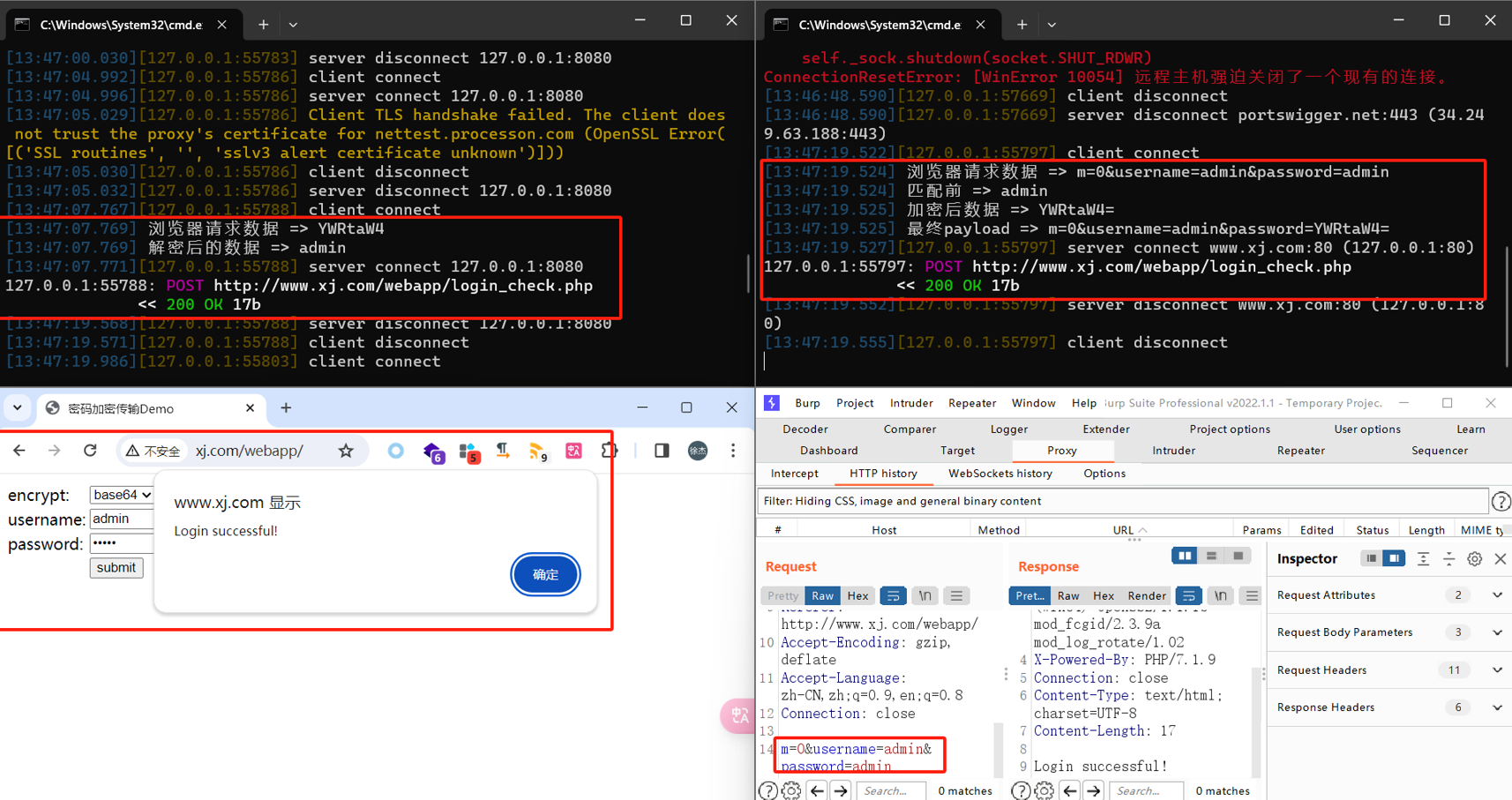Viewport: 1512px width, 800px height.
Task: Click the Response pane vertical scrollbar
Action: 1256,721
